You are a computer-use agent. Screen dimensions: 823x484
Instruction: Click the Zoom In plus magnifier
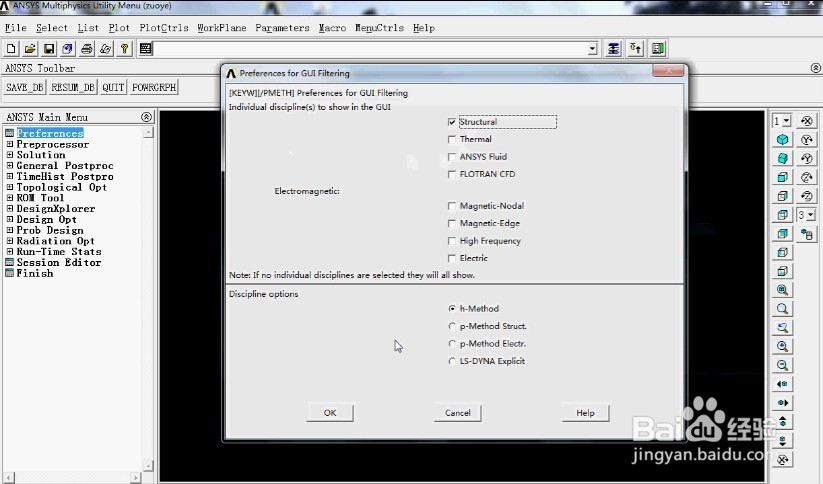(x=783, y=346)
